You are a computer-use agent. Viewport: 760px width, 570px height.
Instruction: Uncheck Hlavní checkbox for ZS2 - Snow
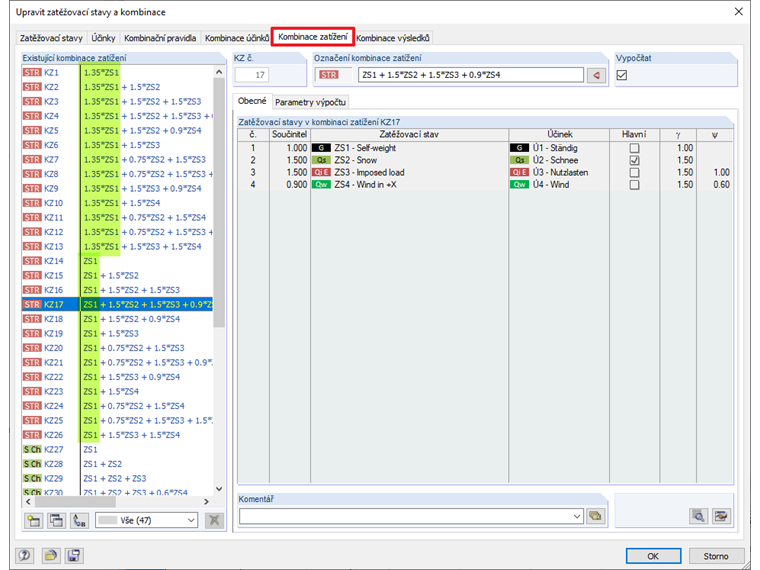click(x=634, y=160)
